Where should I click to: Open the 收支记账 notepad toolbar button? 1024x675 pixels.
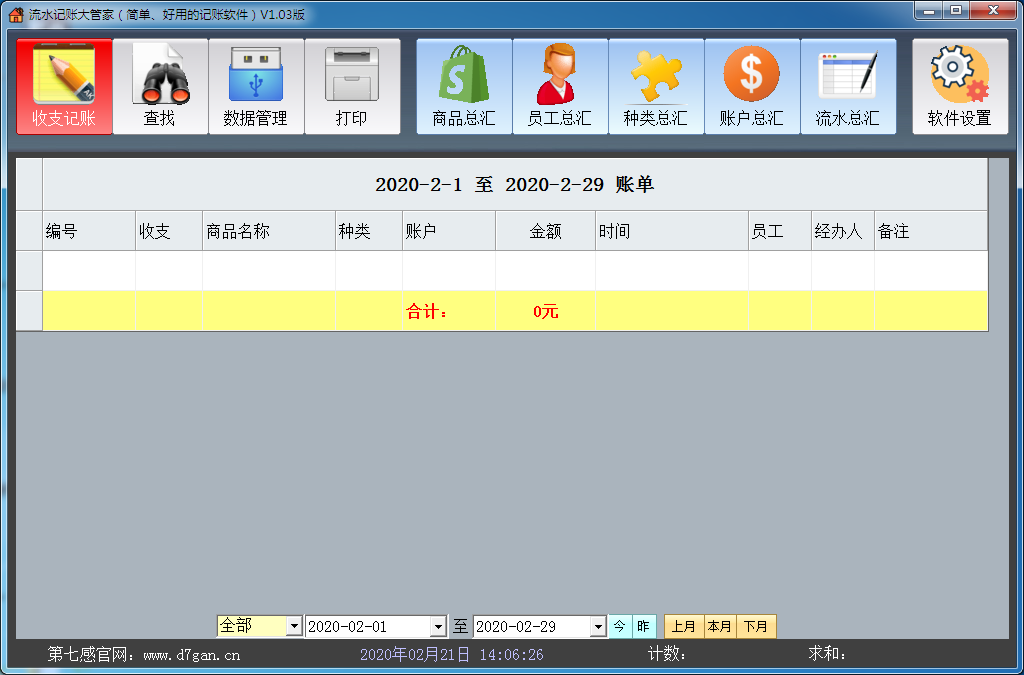pyautogui.click(x=65, y=86)
